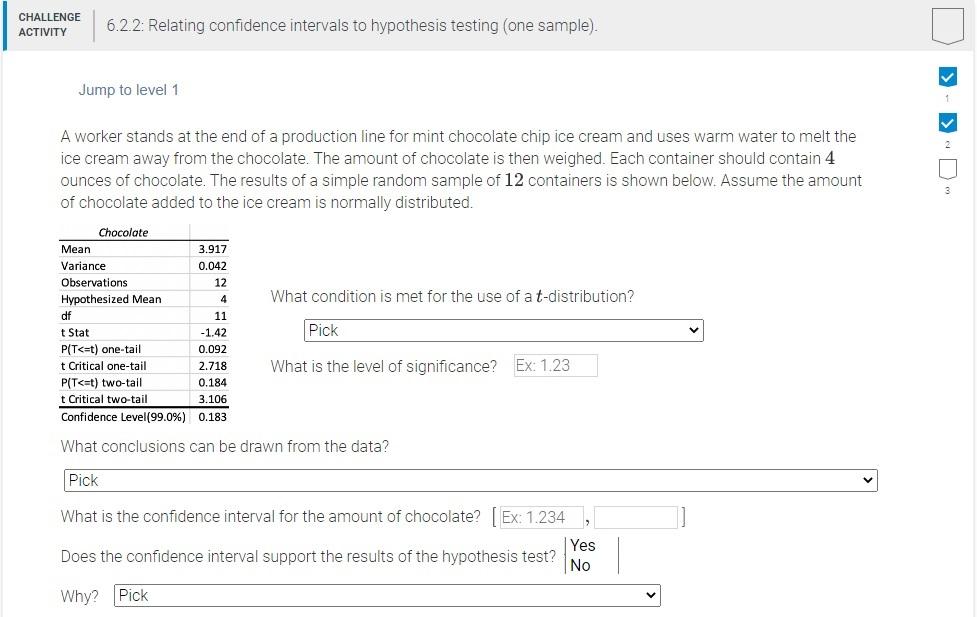Image resolution: width=977 pixels, height=617 pixels.
Task: Click the checkmark inside level 2 indicator
Action: tap(946, 123)
